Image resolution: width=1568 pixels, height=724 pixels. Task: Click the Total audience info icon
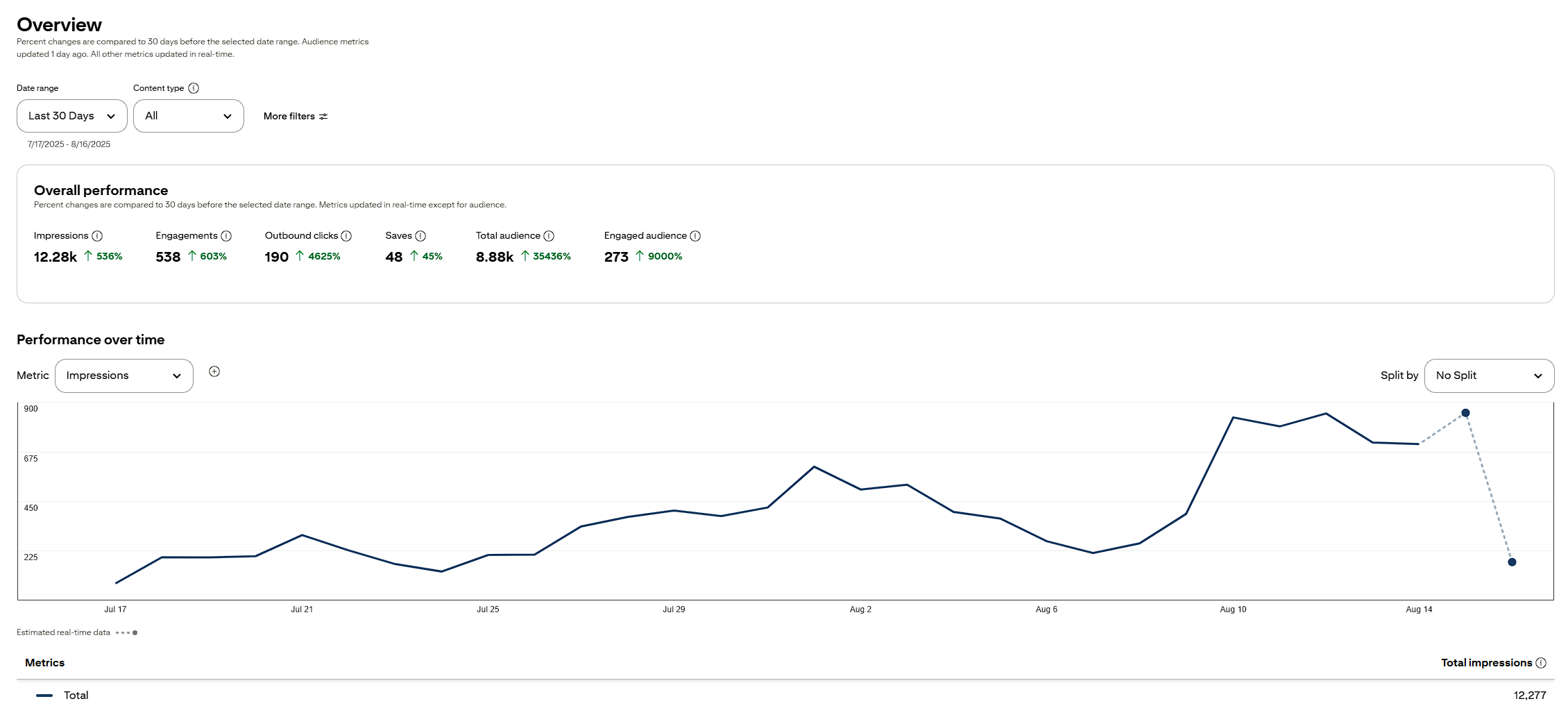coord(549,236)
